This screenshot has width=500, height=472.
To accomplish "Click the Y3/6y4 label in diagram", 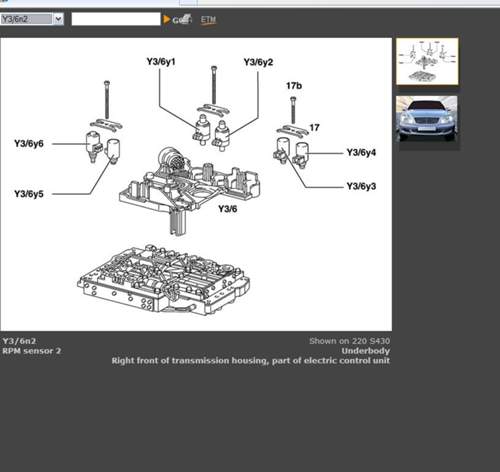I will (x=361, y=152).
